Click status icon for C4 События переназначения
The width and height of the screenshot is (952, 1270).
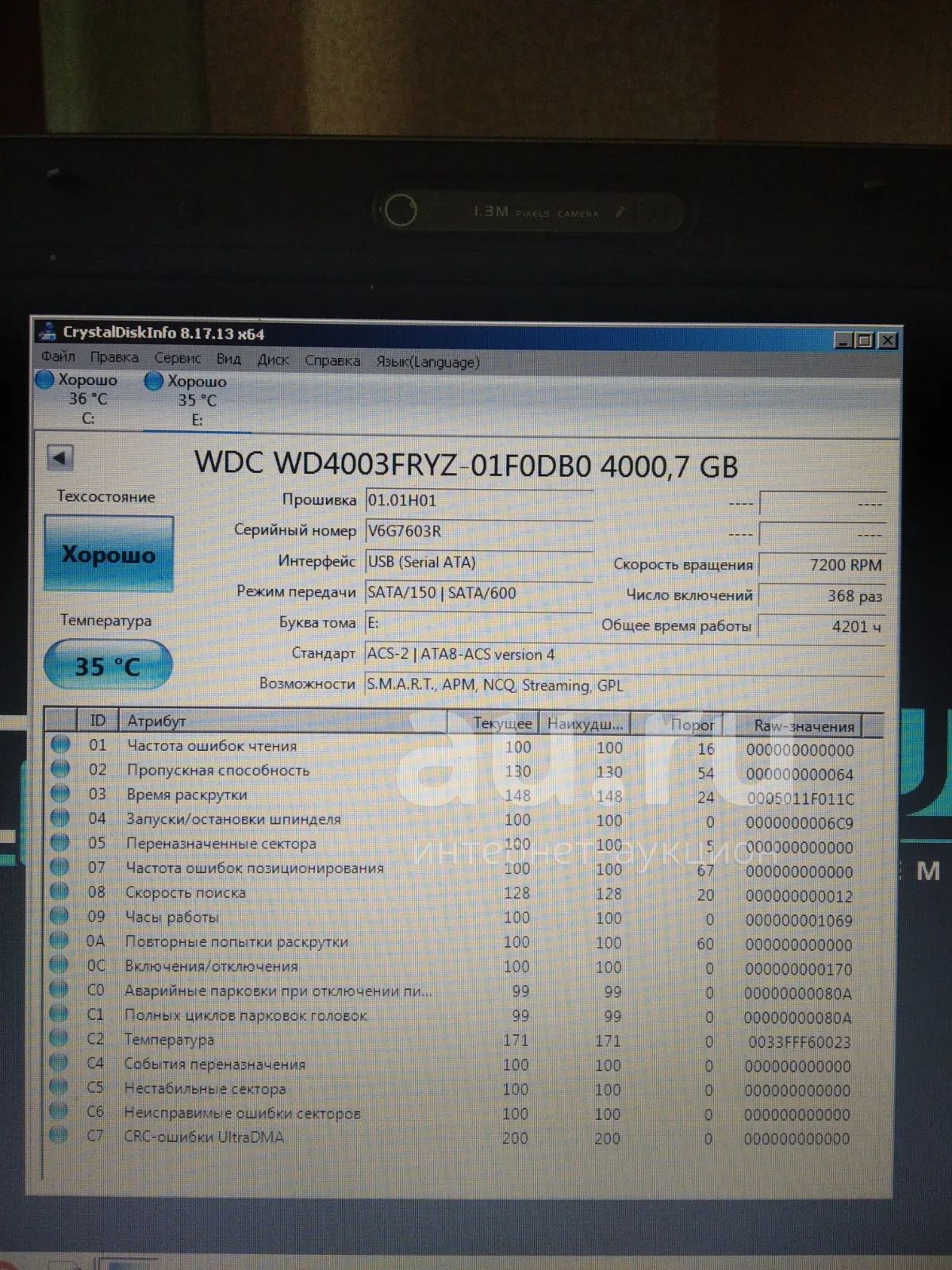(59, 1062)
